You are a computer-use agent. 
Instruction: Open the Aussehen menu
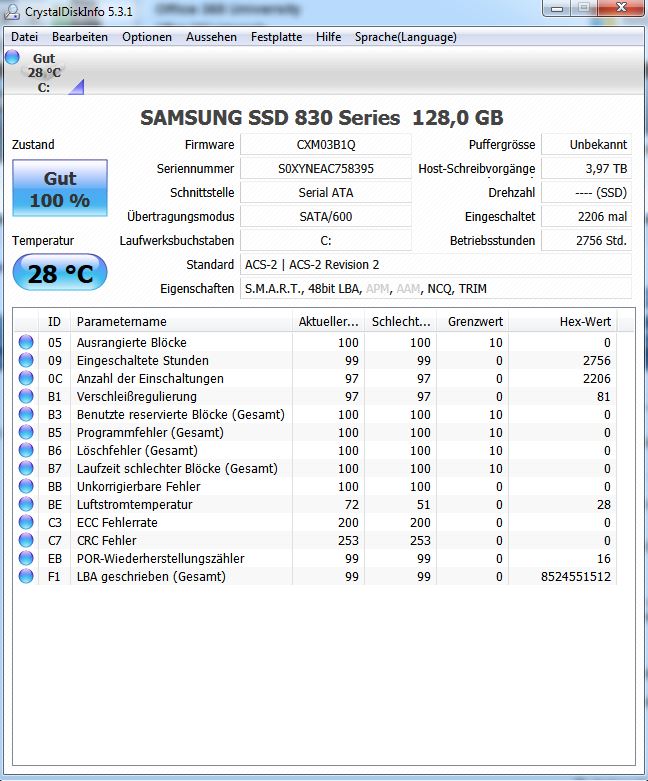pos(211,37)
